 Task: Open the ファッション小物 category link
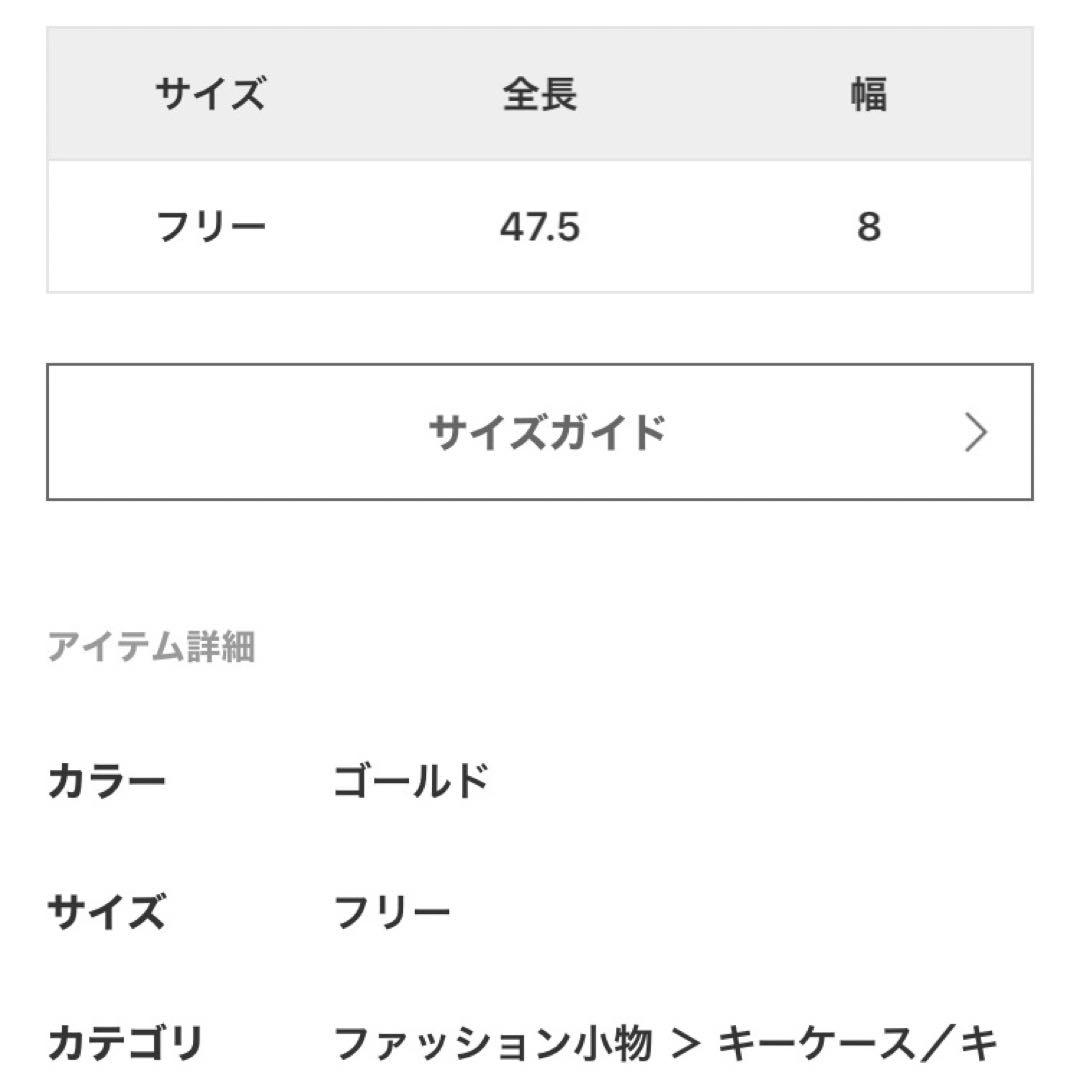click(x=493, y=1043)
